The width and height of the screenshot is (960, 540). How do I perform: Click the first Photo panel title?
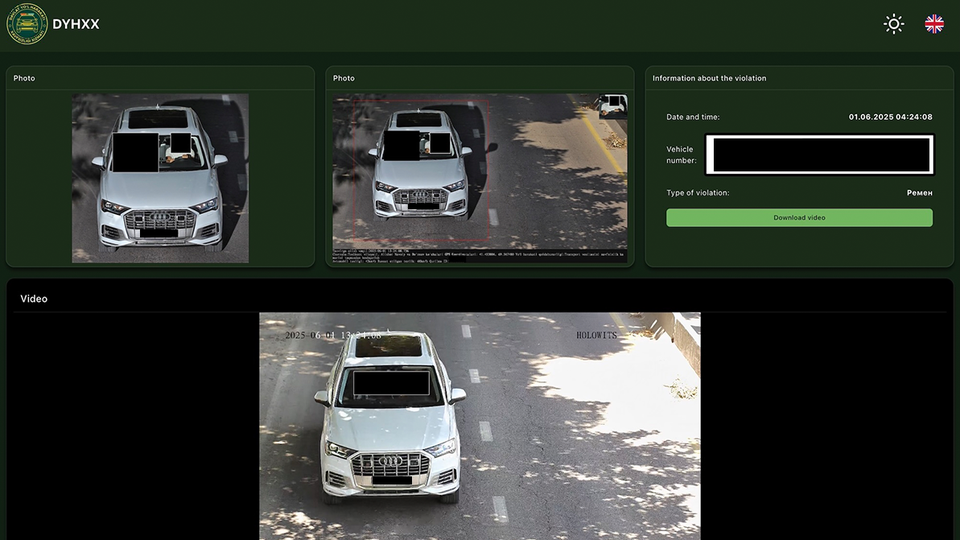click(x=24, y=78)
